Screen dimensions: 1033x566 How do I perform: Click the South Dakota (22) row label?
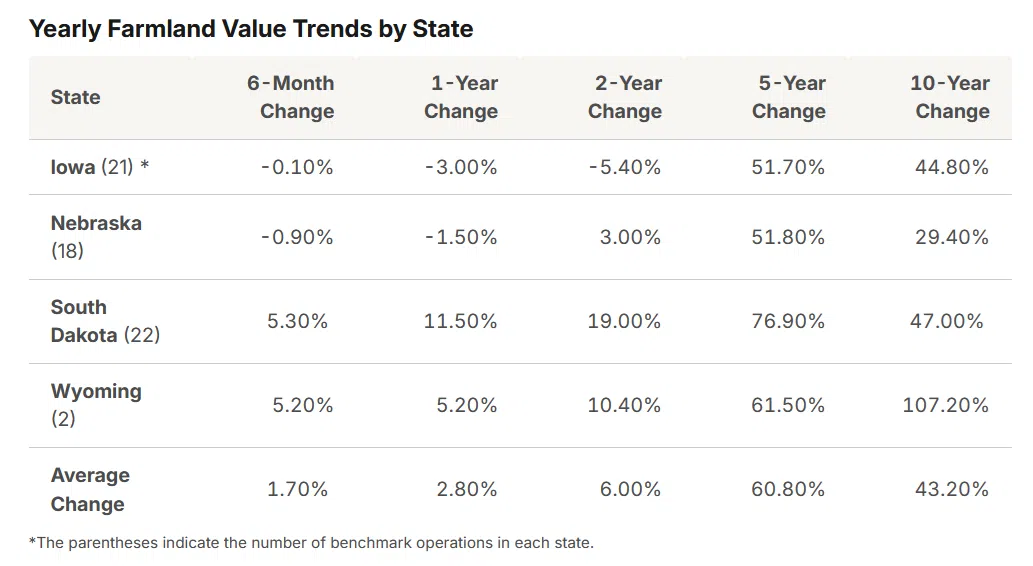(x=105, y=321)
